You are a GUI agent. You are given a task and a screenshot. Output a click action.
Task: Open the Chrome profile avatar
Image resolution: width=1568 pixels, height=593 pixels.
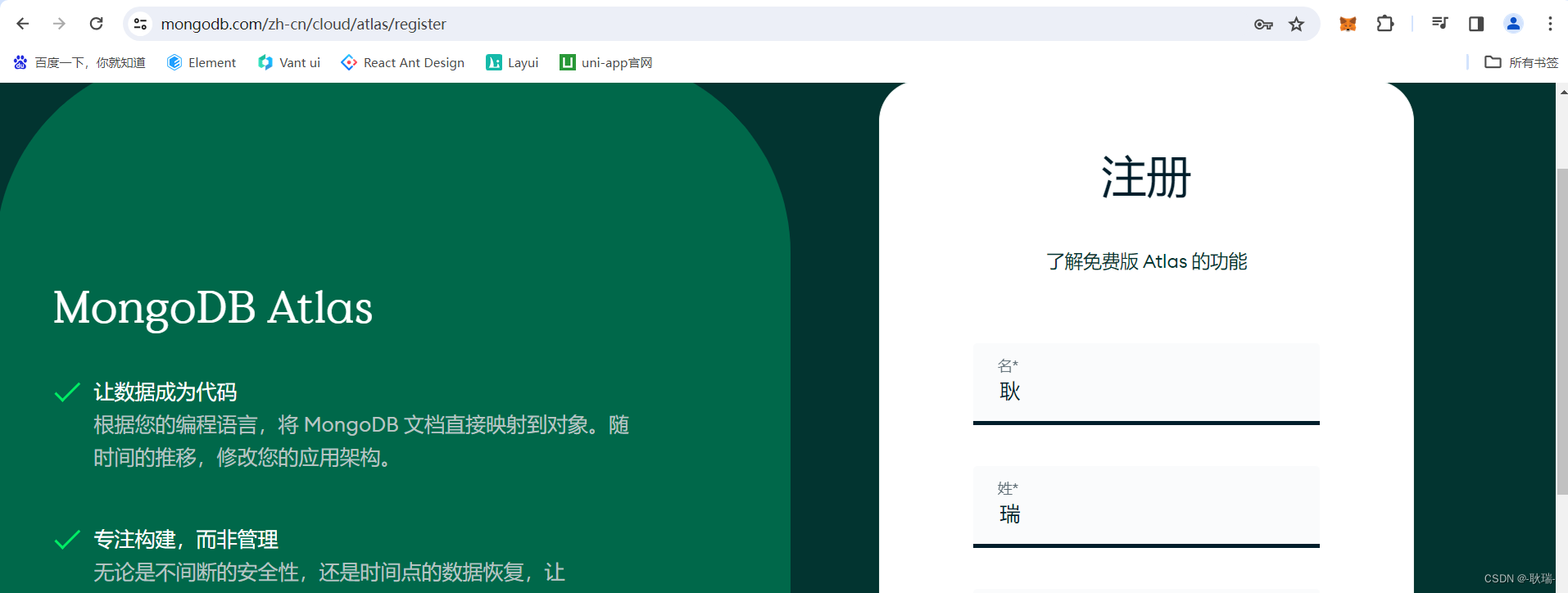pyautogui.click(x=1513, y=24)
